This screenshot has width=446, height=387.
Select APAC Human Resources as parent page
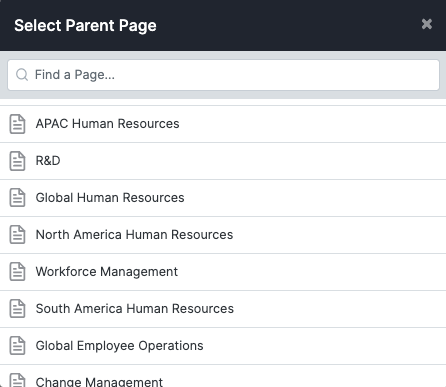(223, 124)
